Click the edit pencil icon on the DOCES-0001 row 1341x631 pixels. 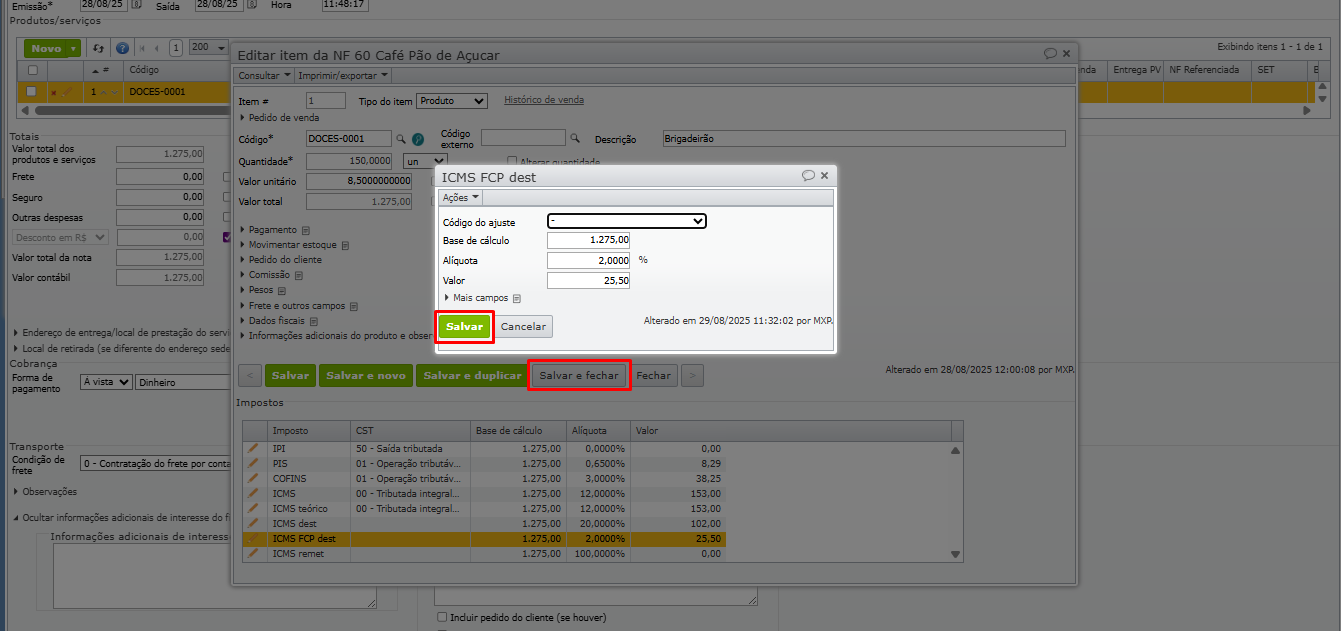[x=67, y=92]
